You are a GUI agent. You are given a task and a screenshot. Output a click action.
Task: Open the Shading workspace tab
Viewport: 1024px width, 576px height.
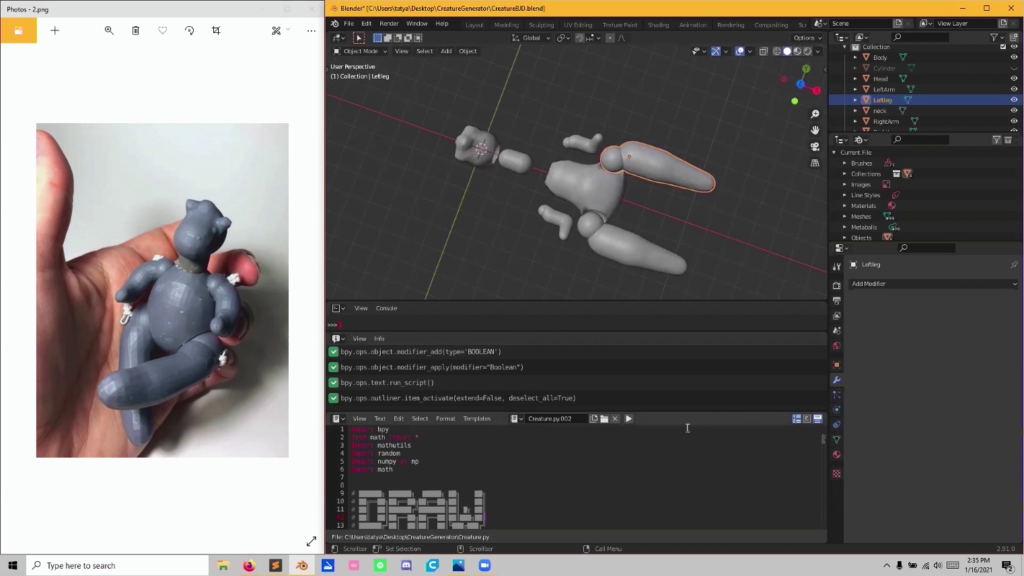coord(658,25)
